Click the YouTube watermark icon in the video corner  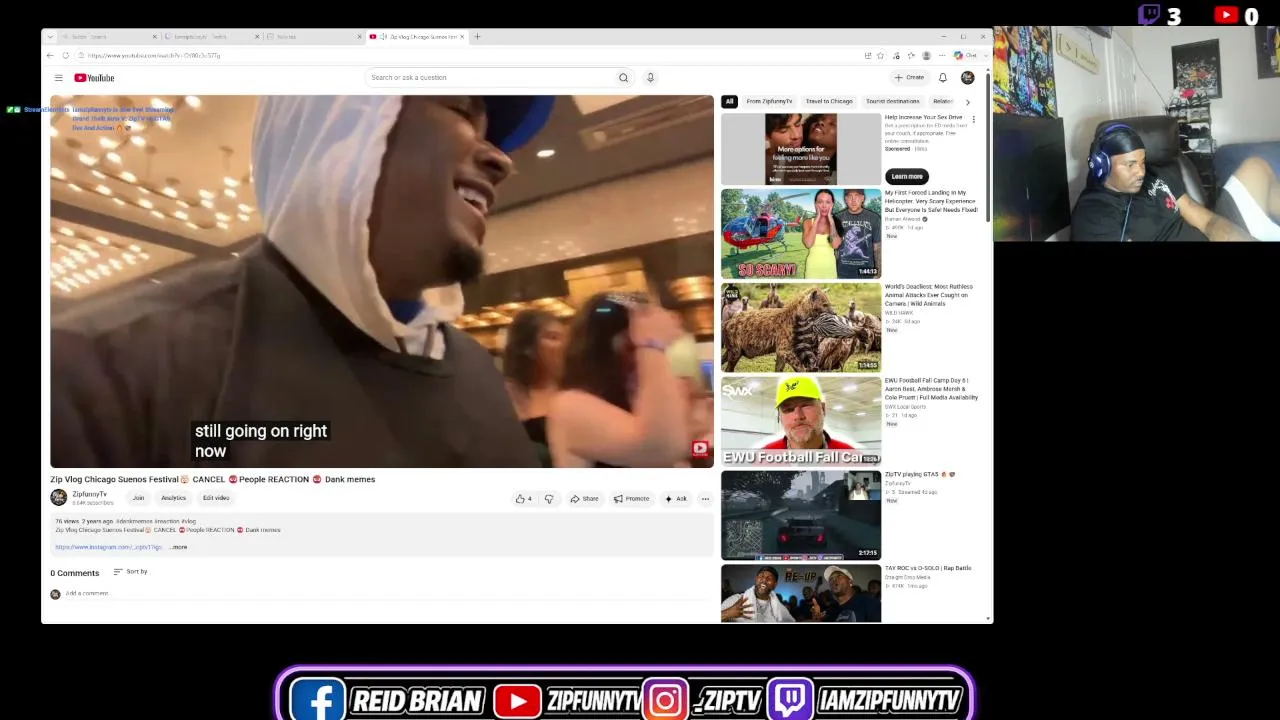[x=700, y=449]
